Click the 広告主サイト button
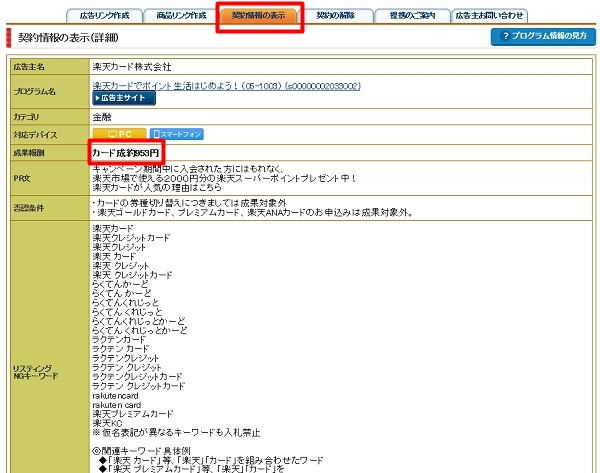The height and width of the screenshot is (473, 600). point(124,98)
